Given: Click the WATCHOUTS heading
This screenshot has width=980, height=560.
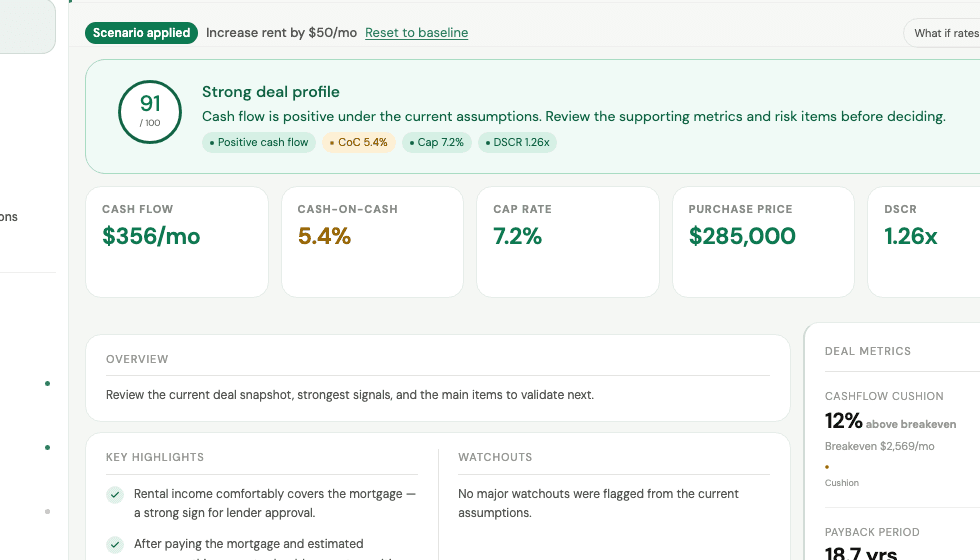Looking at the screenshot, I should click(x=495, y=458).
